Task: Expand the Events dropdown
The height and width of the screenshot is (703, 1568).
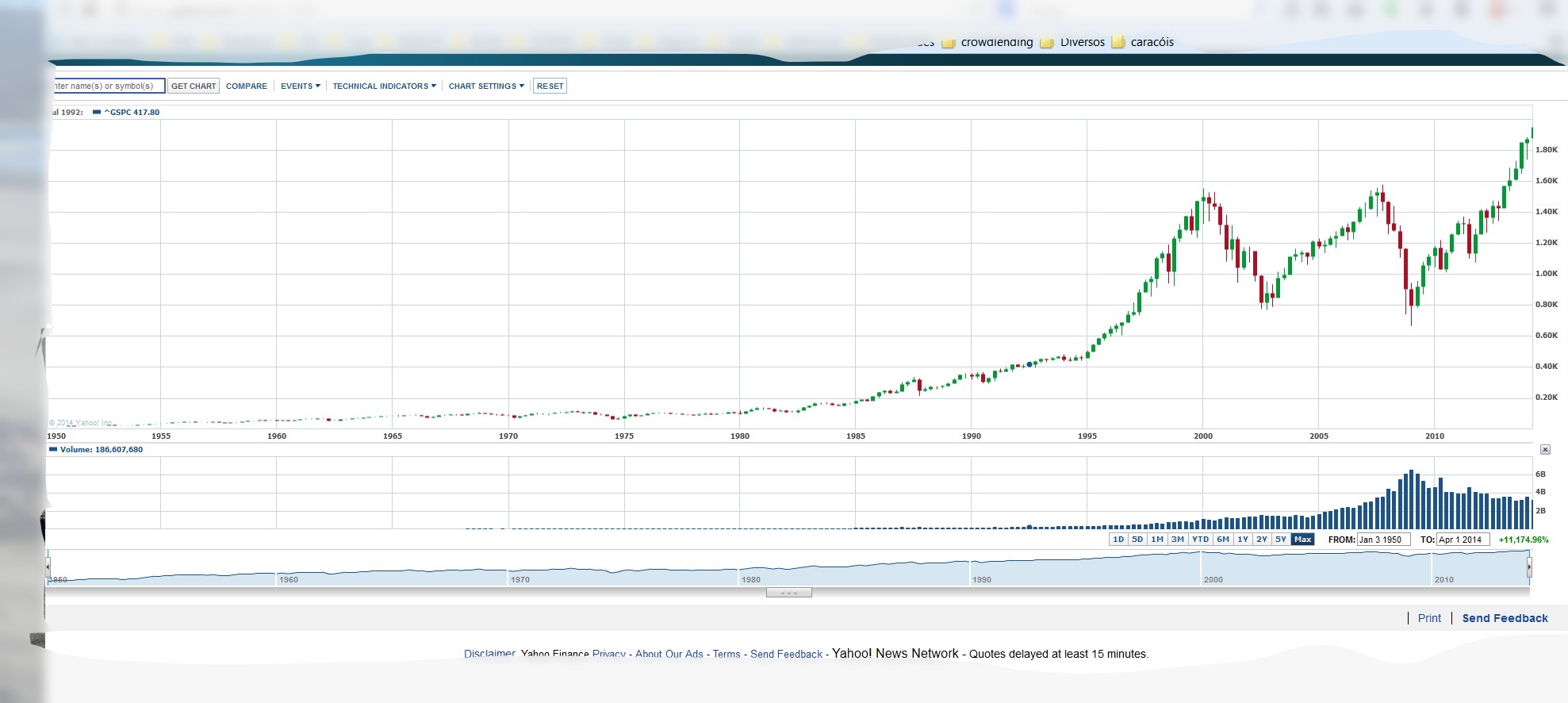Action: click(x=300, y=86)
